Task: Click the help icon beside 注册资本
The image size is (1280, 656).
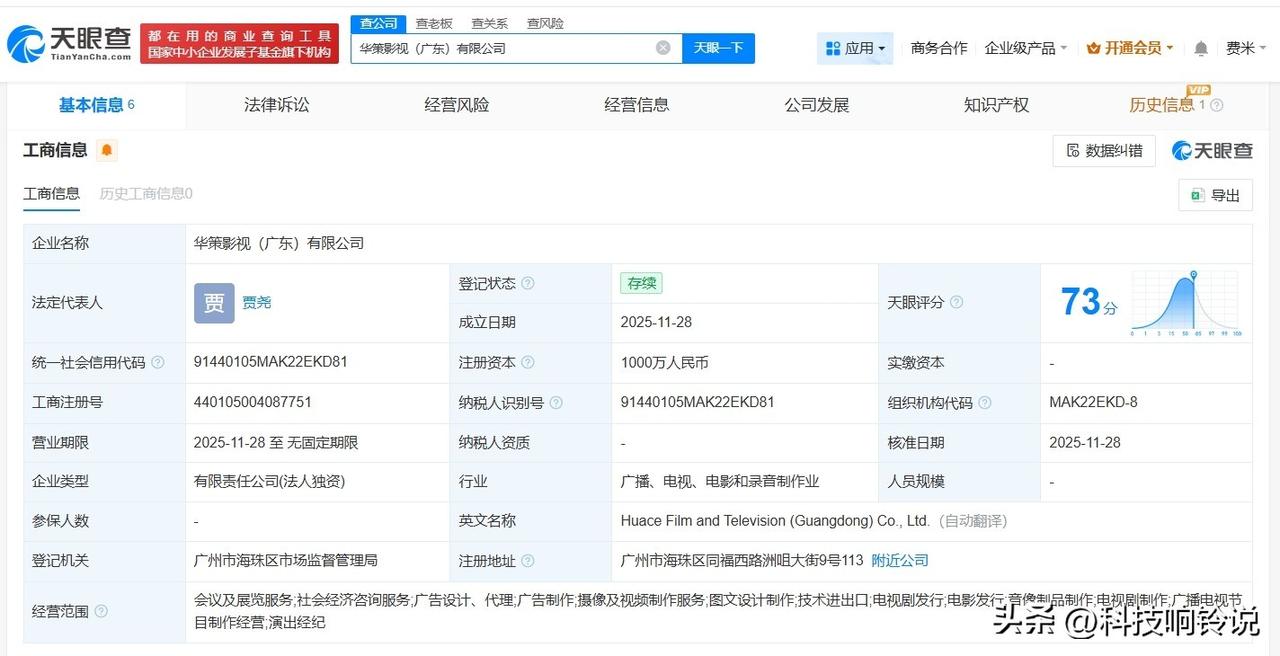Action: pos(530,363)
